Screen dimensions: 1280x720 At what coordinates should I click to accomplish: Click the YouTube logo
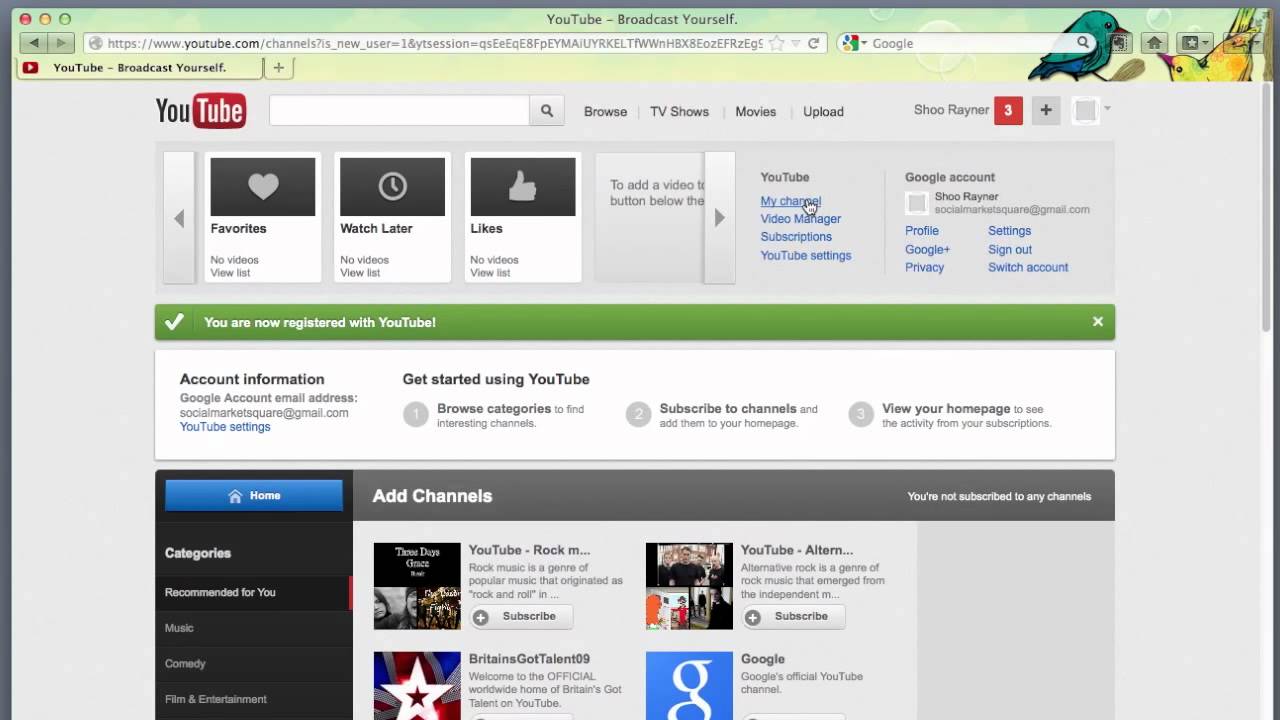point(200,111)
